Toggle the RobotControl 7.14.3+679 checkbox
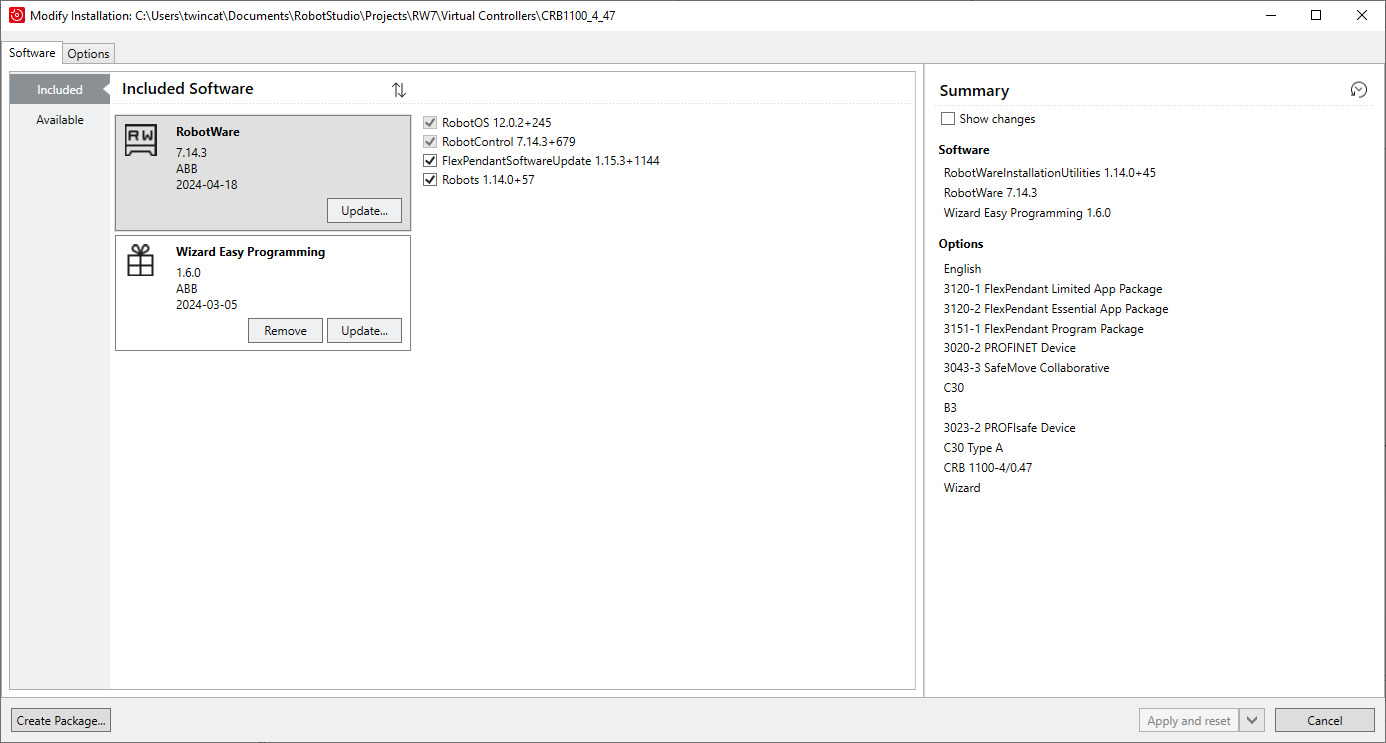 431,142
